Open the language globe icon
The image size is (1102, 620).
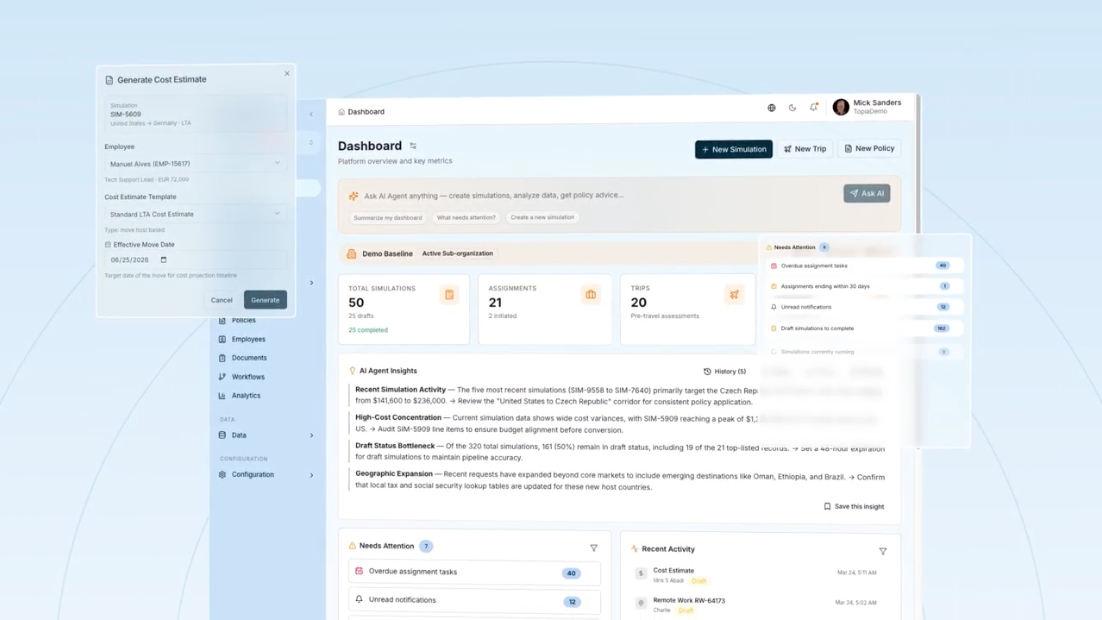[771, 108]
